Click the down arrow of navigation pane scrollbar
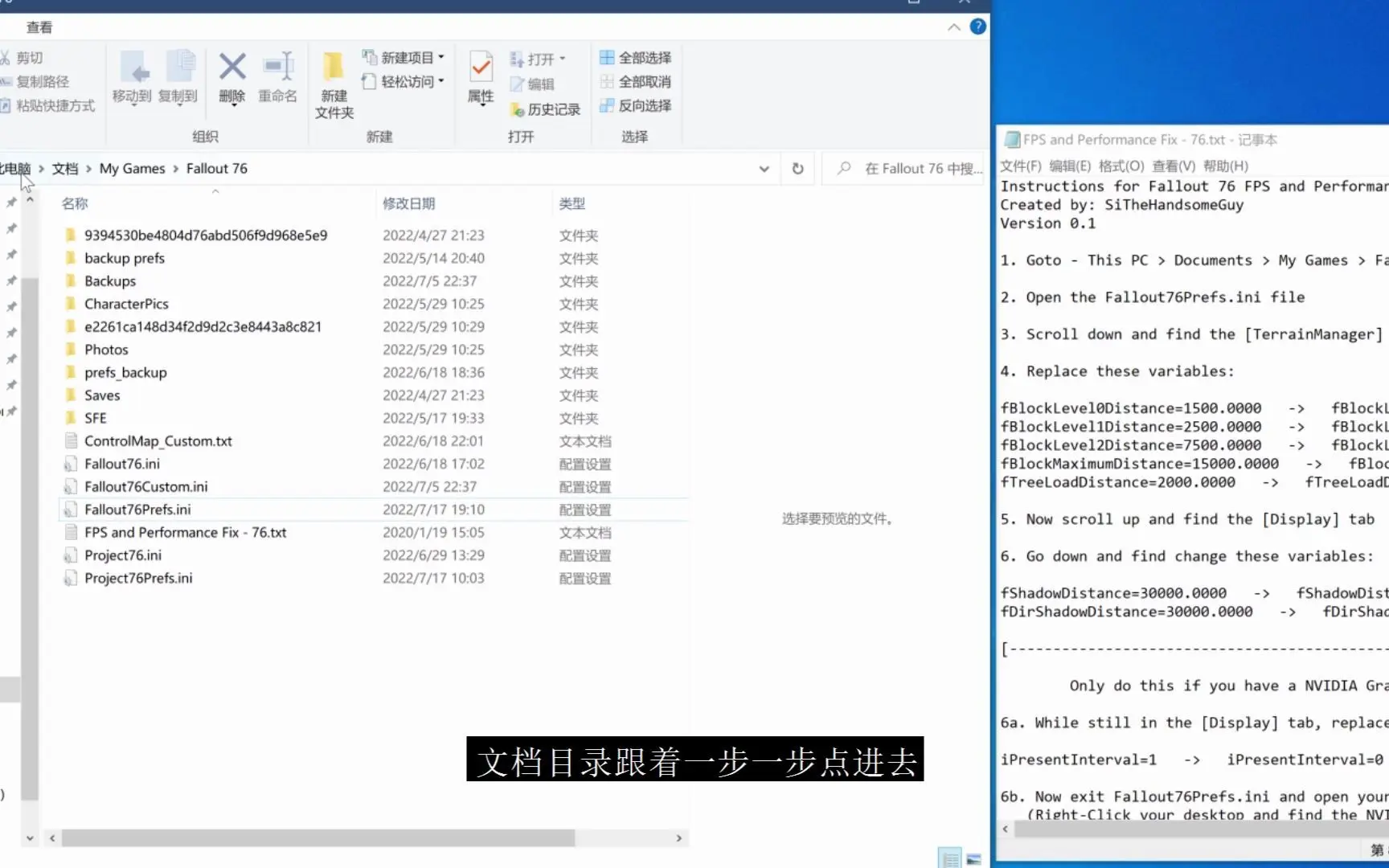 point(30,837)
